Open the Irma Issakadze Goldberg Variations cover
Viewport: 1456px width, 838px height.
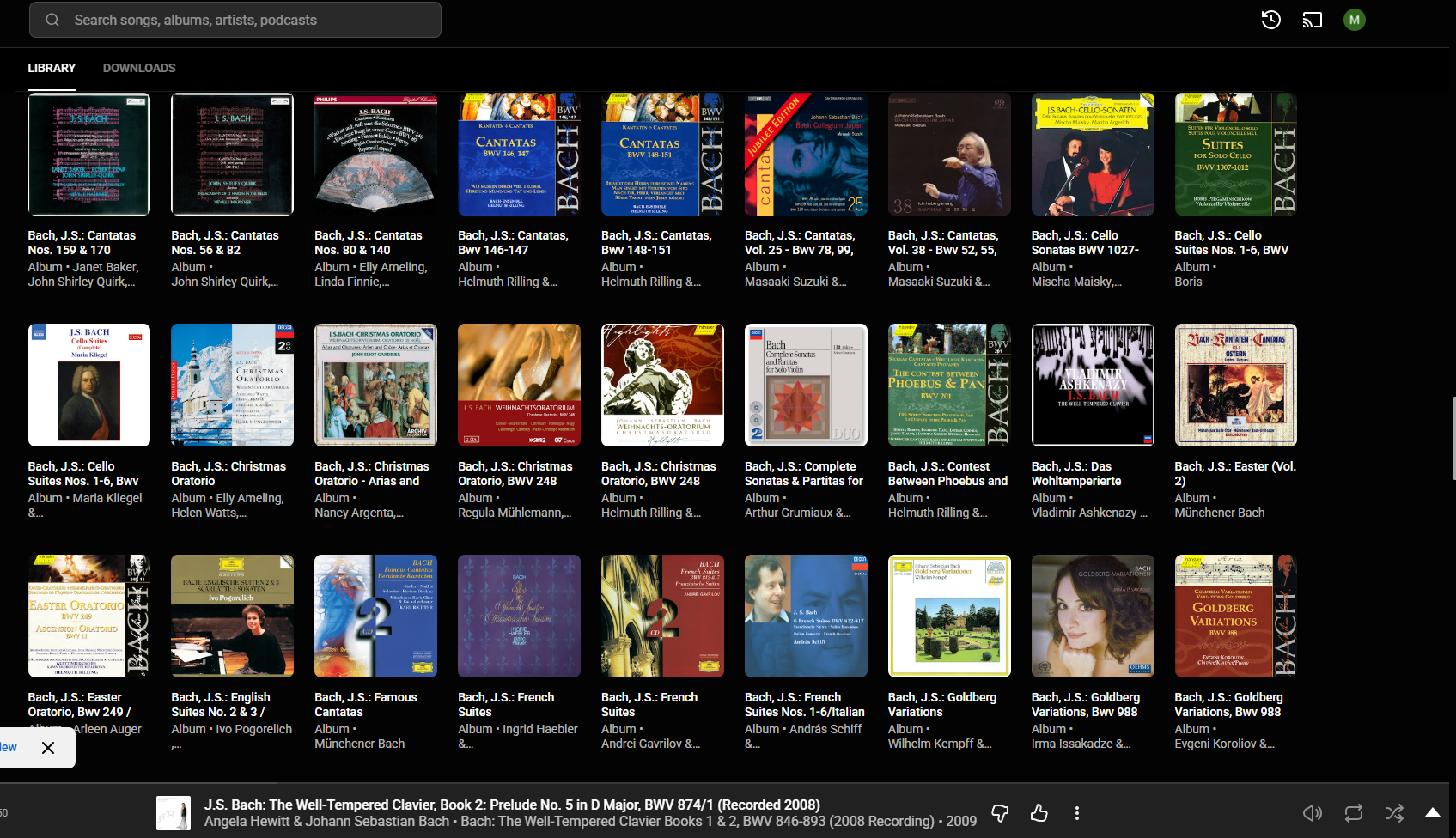click(x=1093, y=616)
